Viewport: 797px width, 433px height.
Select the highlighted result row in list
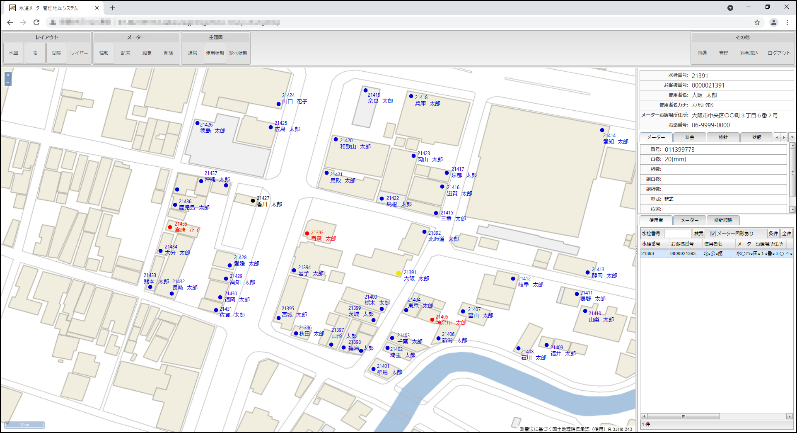(716, 253)
